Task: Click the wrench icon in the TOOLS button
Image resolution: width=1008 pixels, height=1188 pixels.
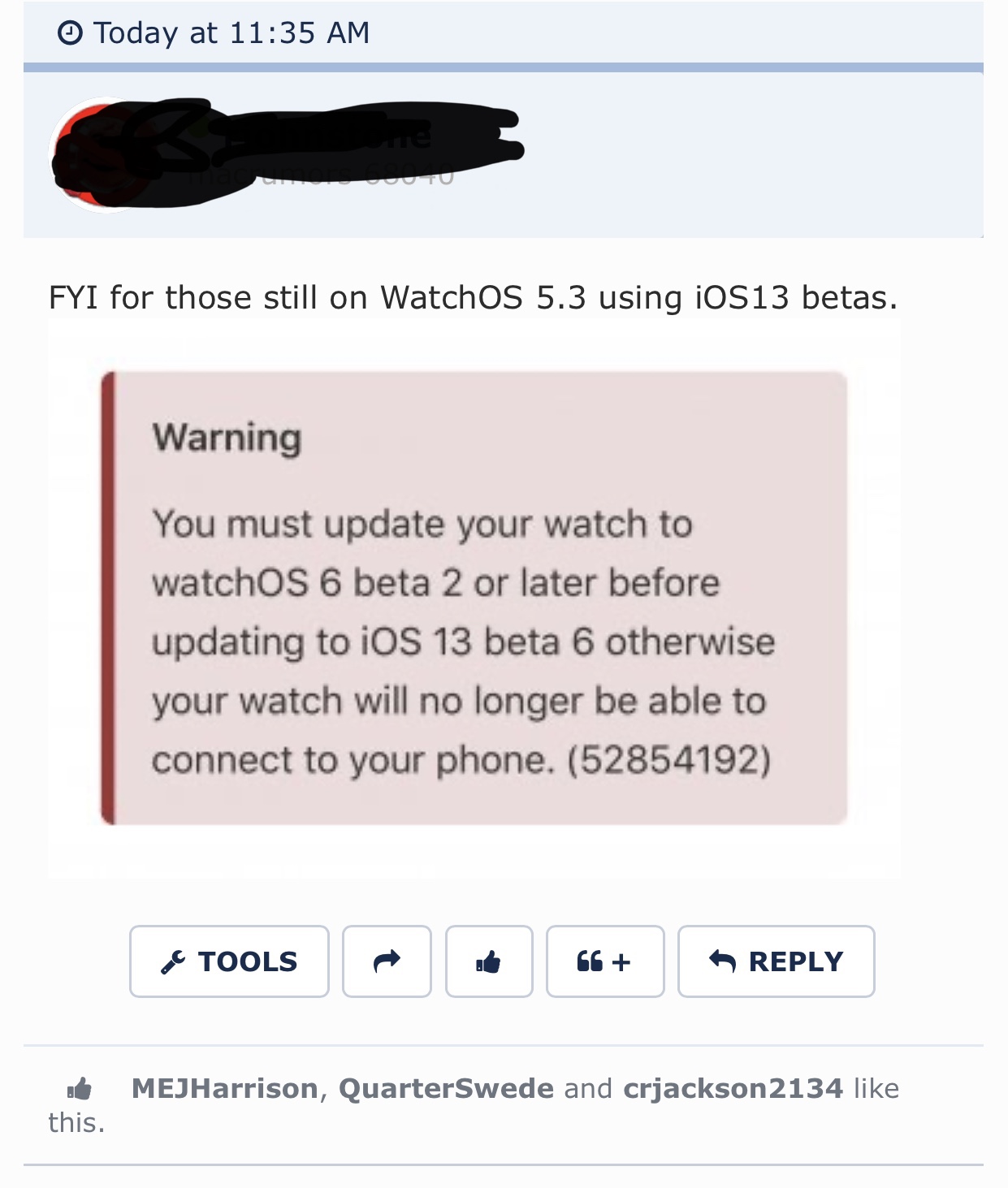Action: [x=172, y=962]
